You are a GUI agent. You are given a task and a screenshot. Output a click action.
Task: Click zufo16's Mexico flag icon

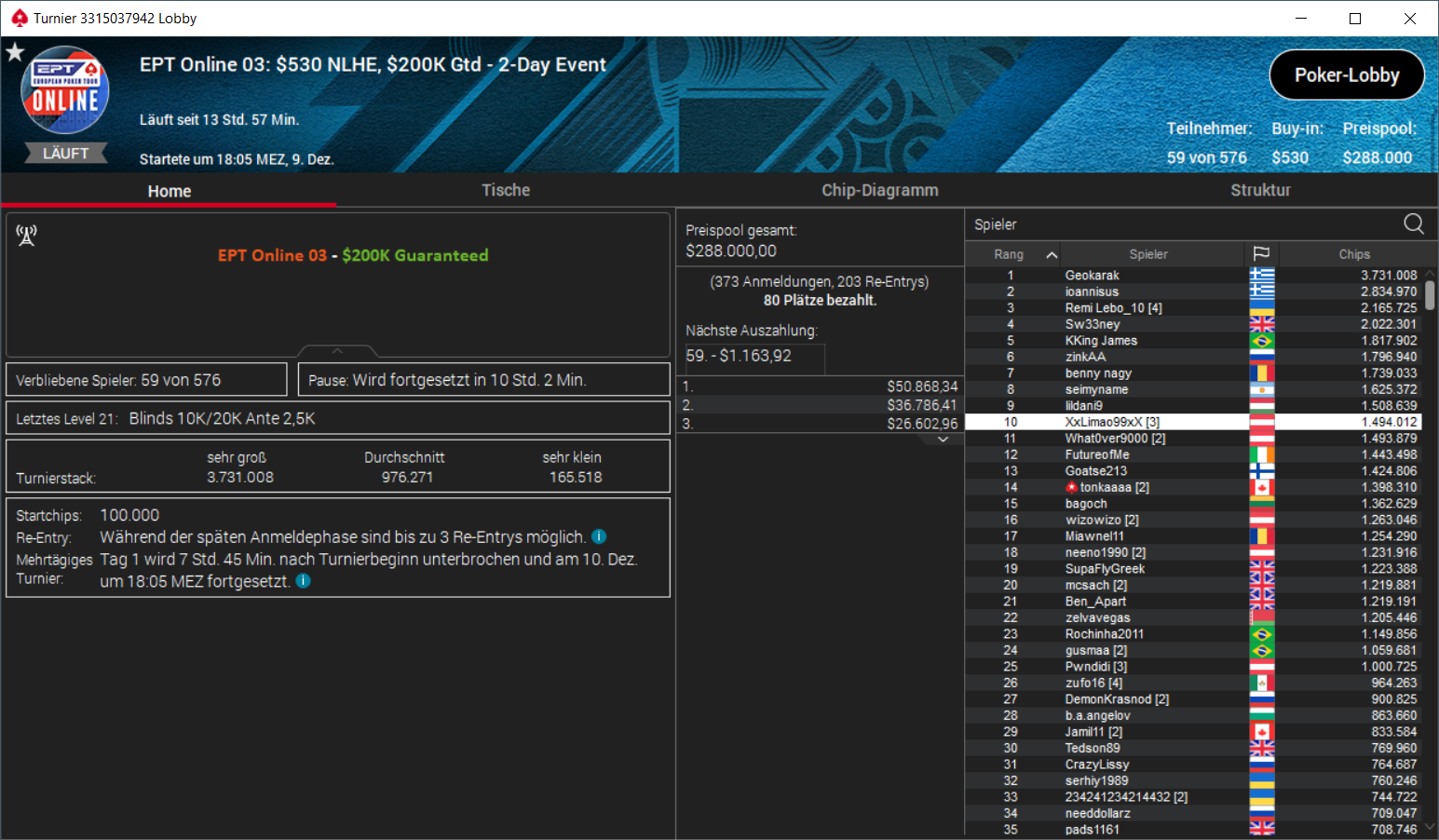[1262, 683]
